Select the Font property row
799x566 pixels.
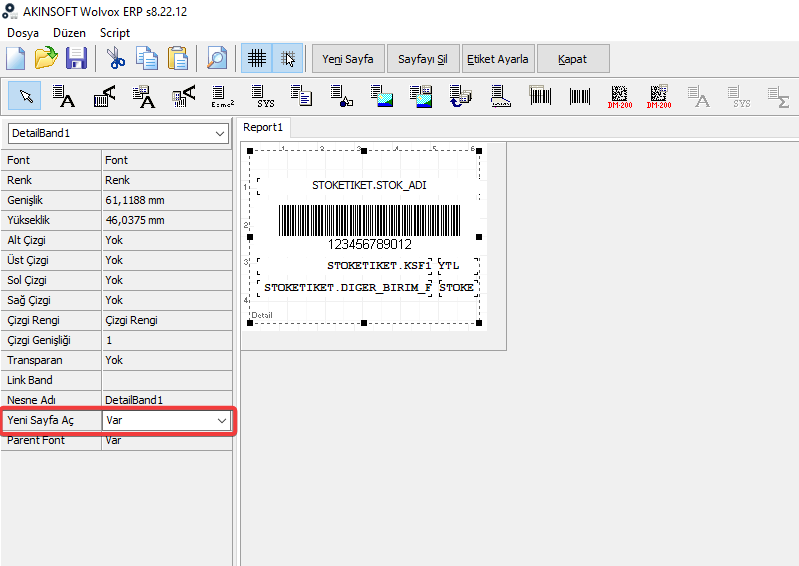pos(116,160)
